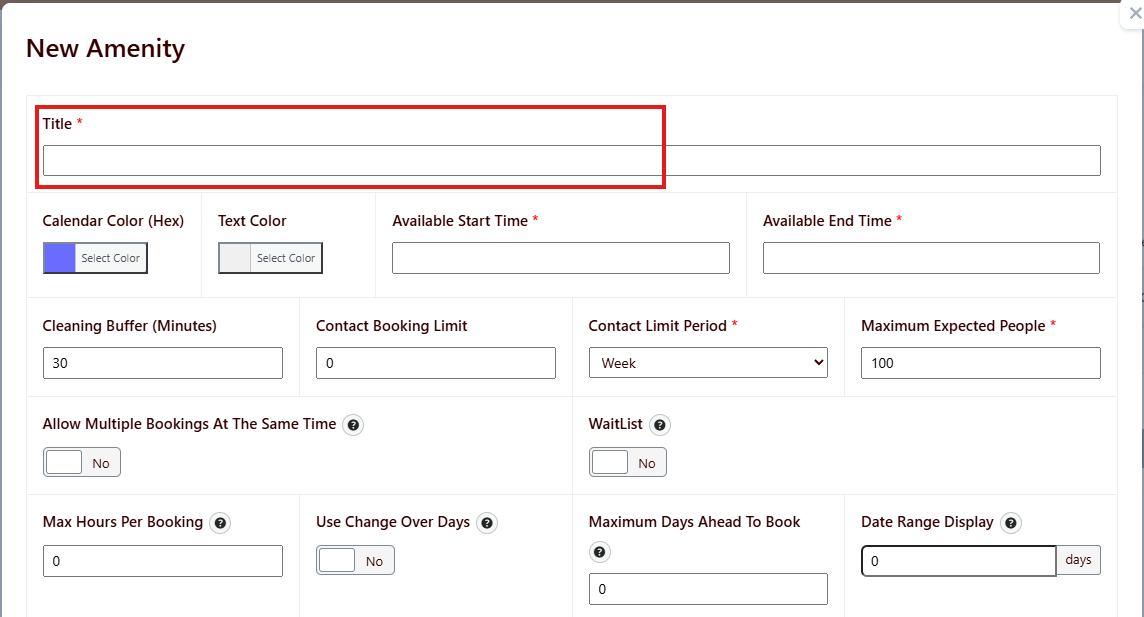Enable the WaitList switch

(x=627, y=463)
